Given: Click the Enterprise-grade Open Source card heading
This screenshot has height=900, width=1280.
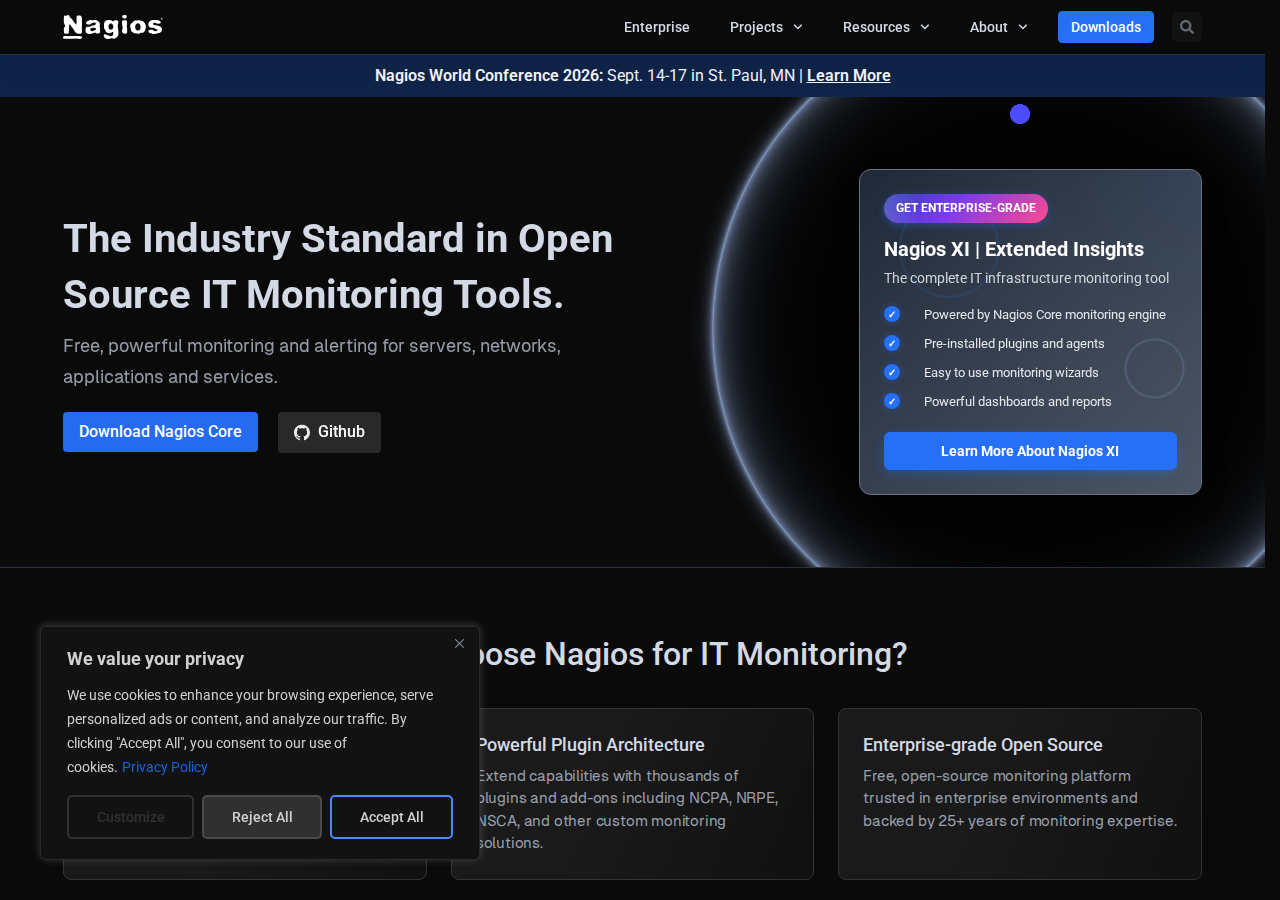Looking at the screenshot, I should pos(983,745).
